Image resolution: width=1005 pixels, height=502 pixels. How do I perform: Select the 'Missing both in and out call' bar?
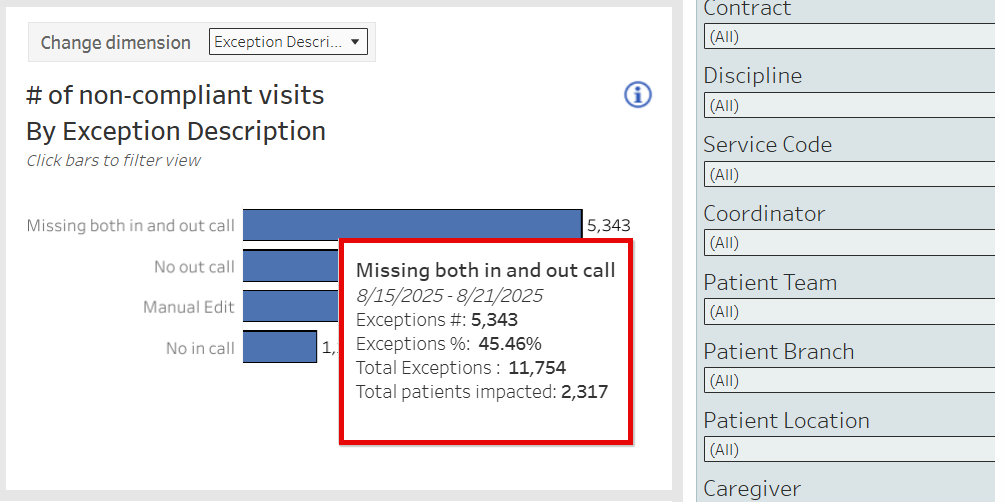(x=411, y=225)
